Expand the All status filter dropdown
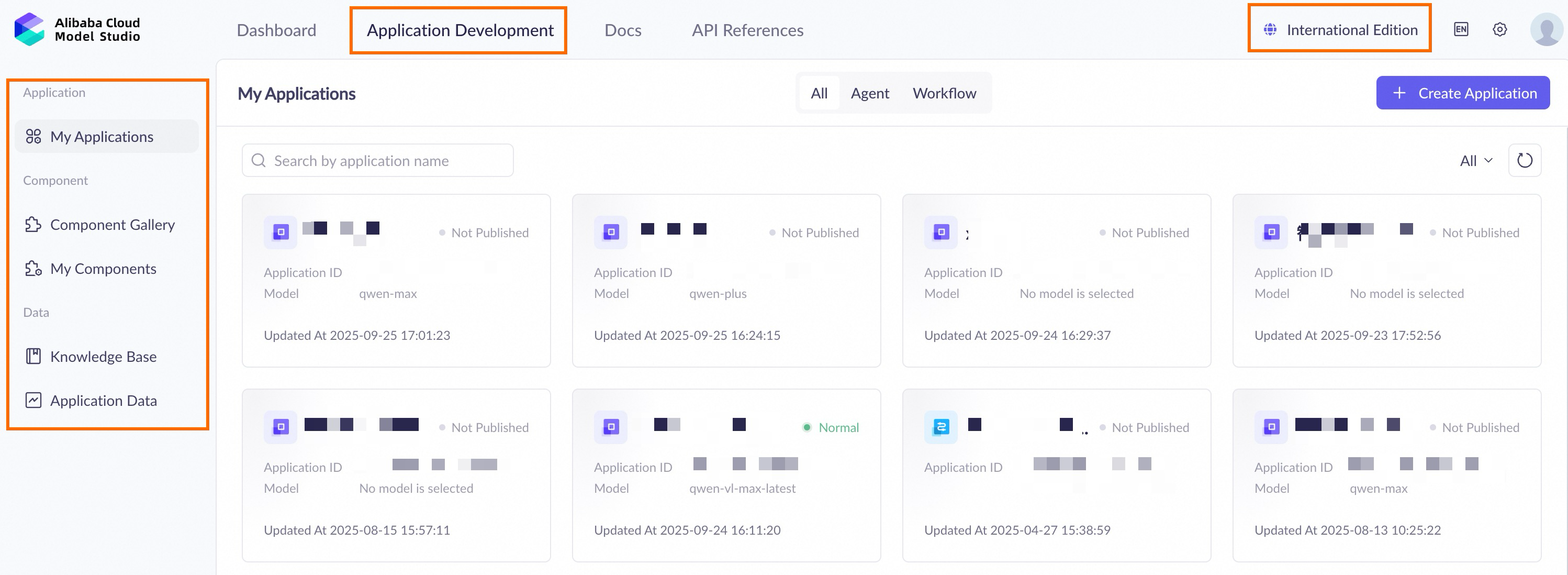Image resolution: width=1568 pixels, height=575 pixels. (1475, 161)
